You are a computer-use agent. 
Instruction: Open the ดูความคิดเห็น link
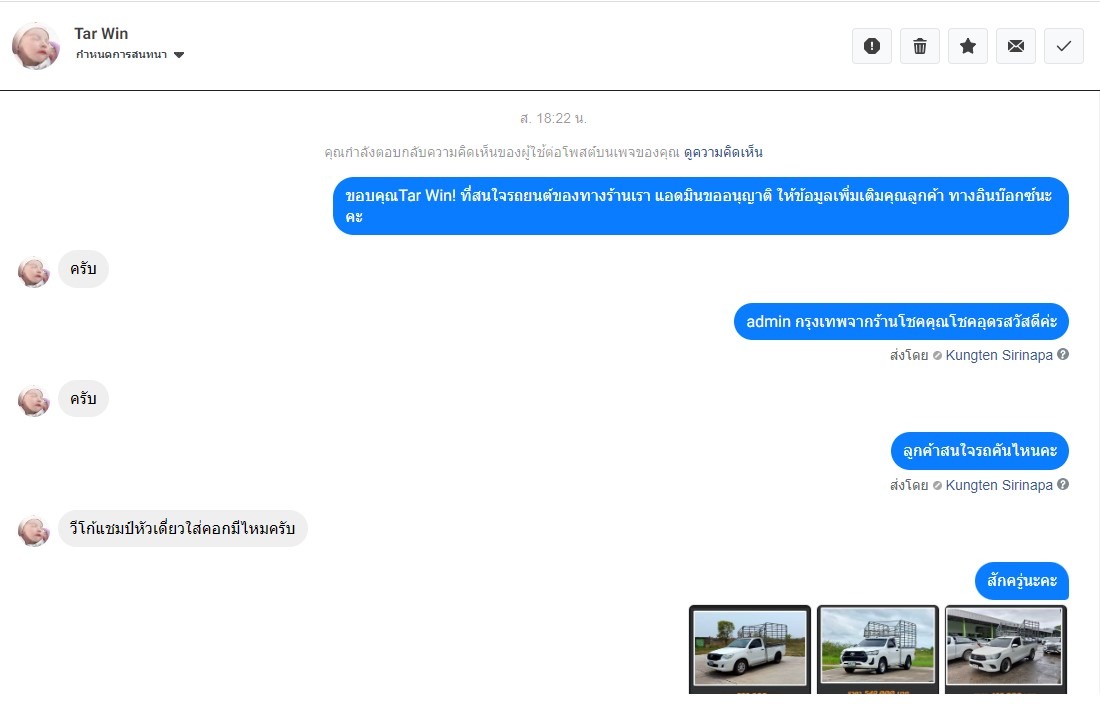point(723,152)
